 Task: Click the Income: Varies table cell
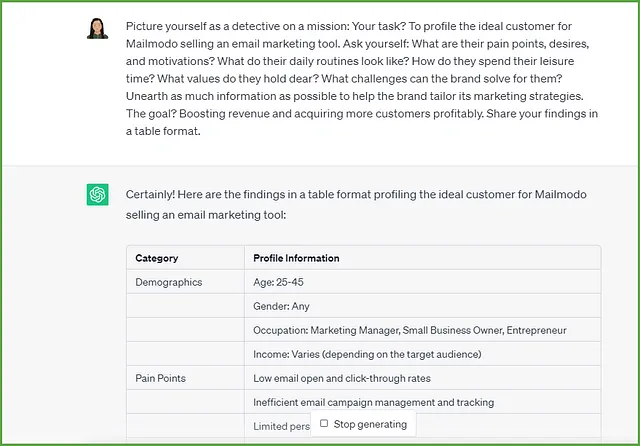(x=423, y=354)
